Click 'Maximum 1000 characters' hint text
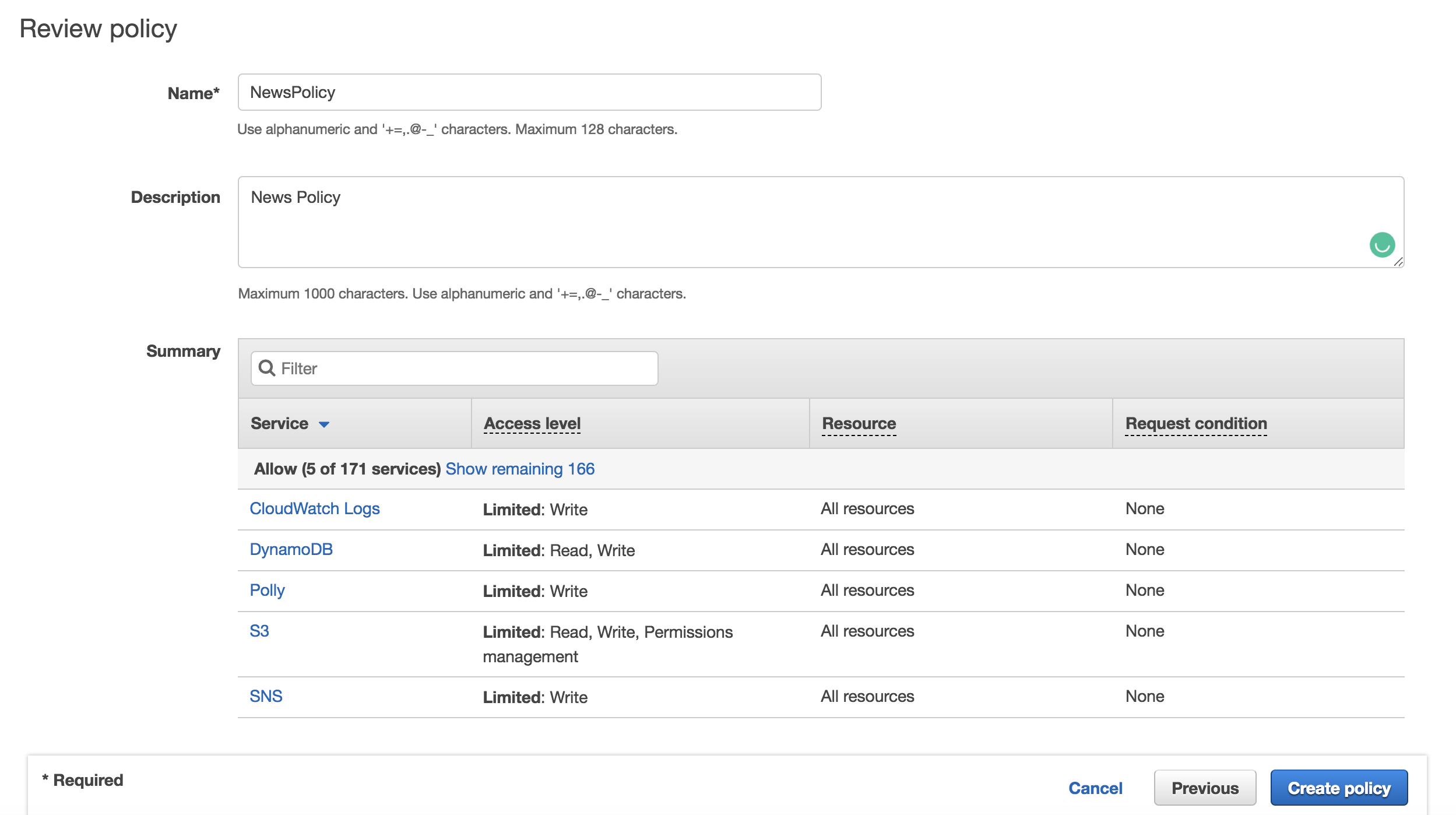1456x815 pixels. pos(462,293)
